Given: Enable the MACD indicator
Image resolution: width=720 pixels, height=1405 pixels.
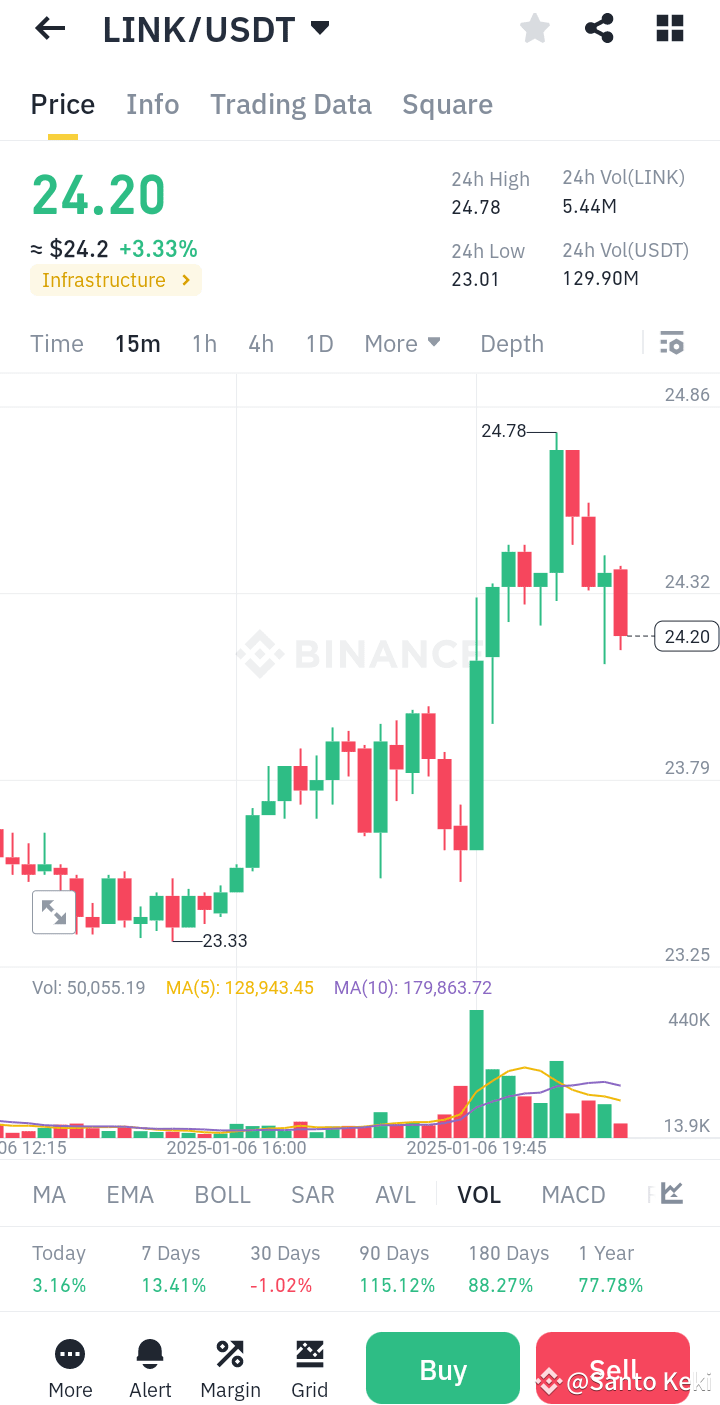Looking at the screenshot, I should tap(573, 1194).
